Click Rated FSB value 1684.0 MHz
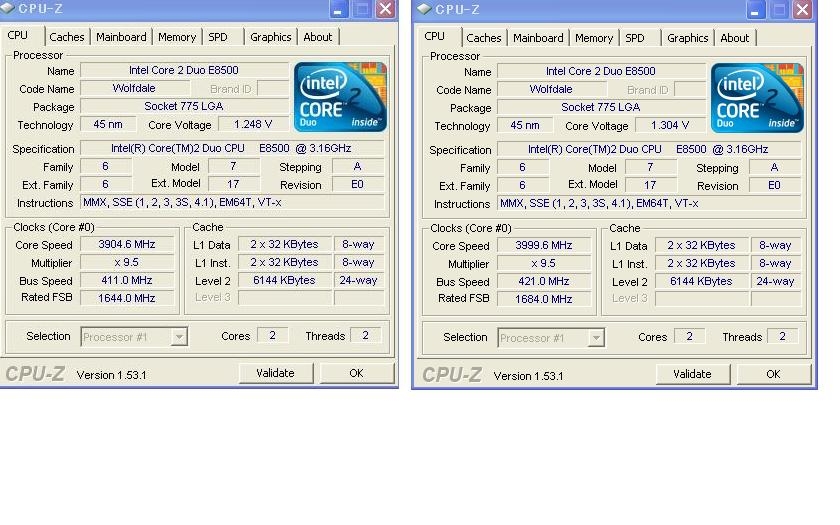Image resolution: width=840 pixels, height=525 pixels. [544, 299]
